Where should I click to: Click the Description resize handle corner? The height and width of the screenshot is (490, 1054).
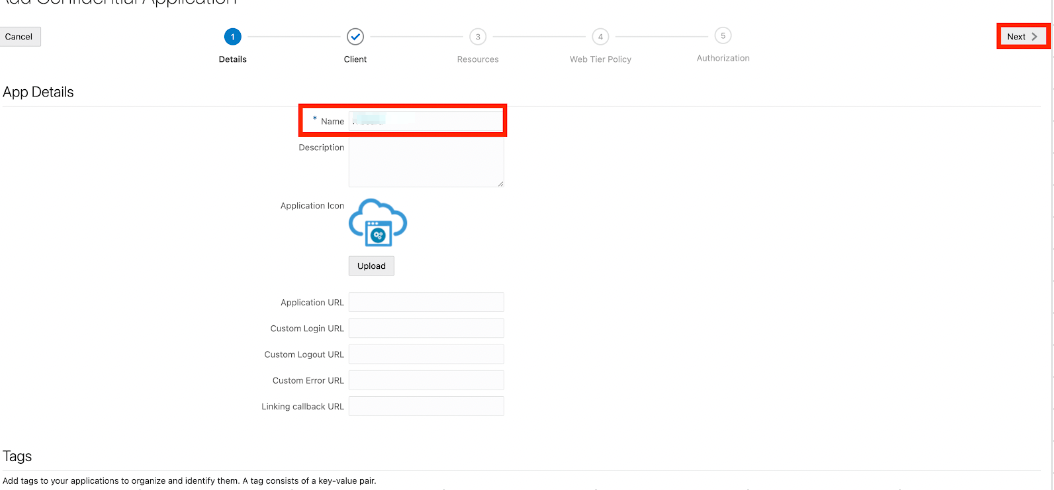pyautogui.click(x=500, y=183)
